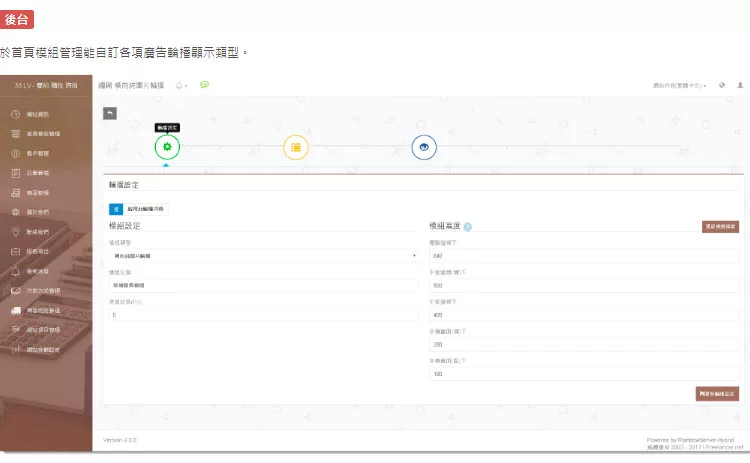Click the back arrow button
Screen dimensions: 750x463
tap(110, 113)
